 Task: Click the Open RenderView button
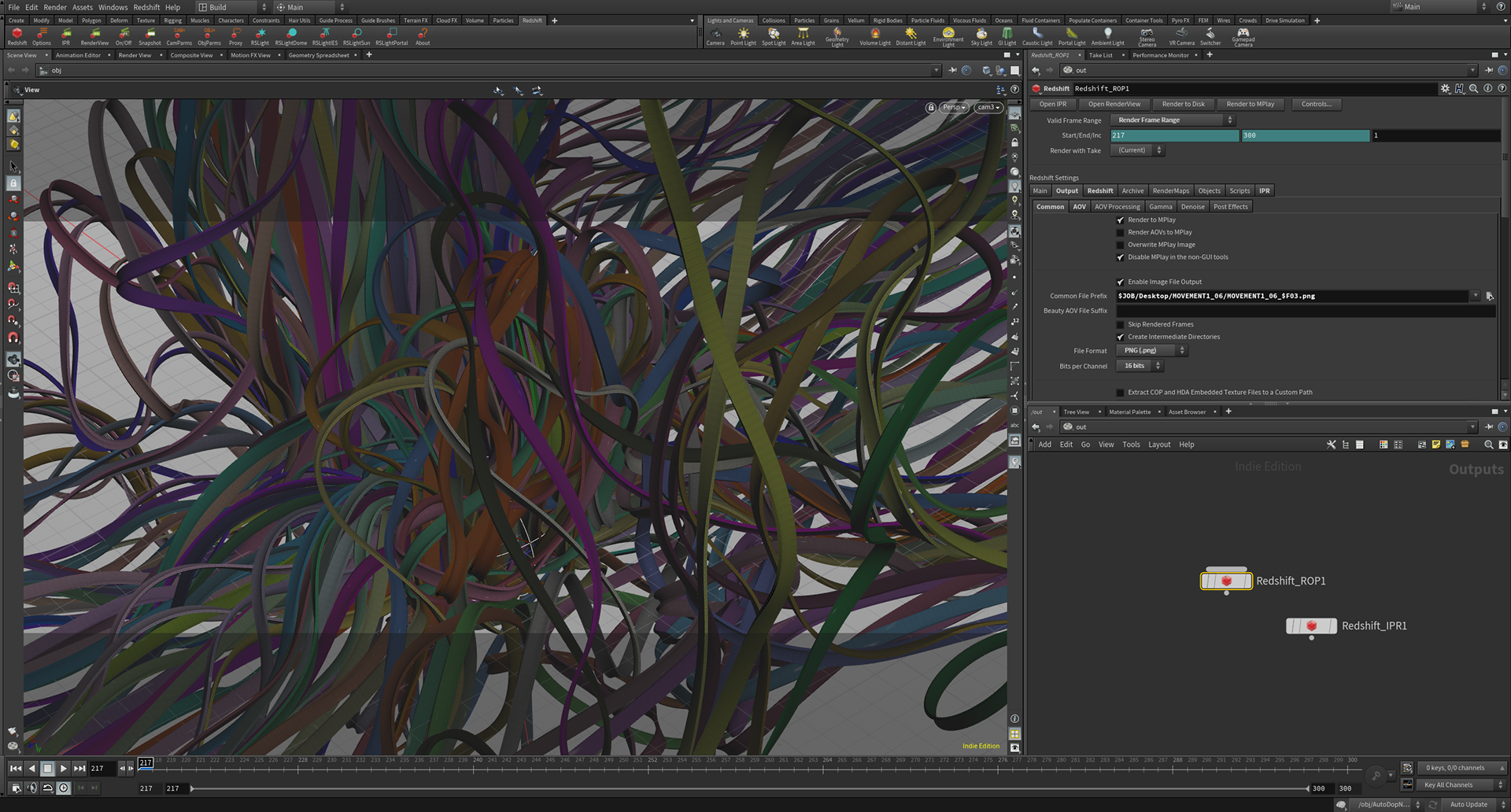point(1114,104)
